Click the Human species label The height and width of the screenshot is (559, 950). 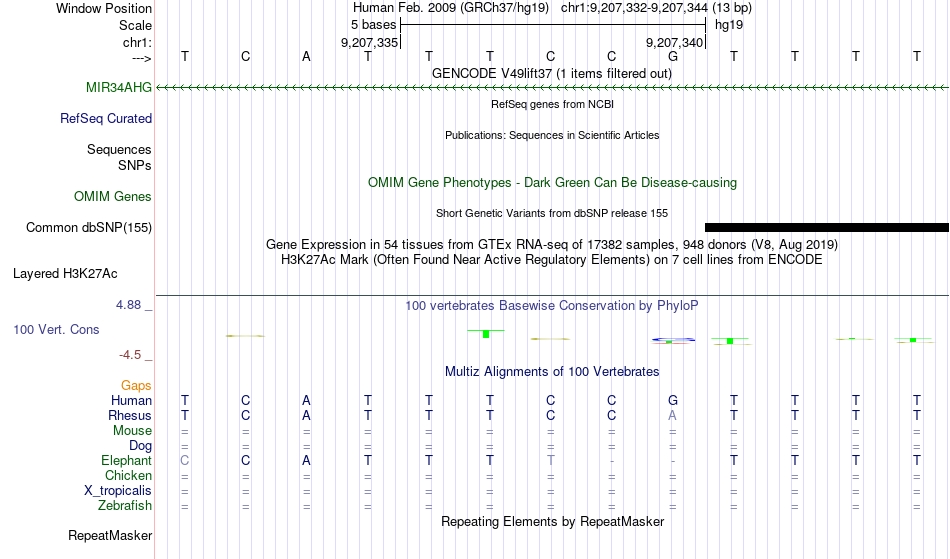pos(131,400)
